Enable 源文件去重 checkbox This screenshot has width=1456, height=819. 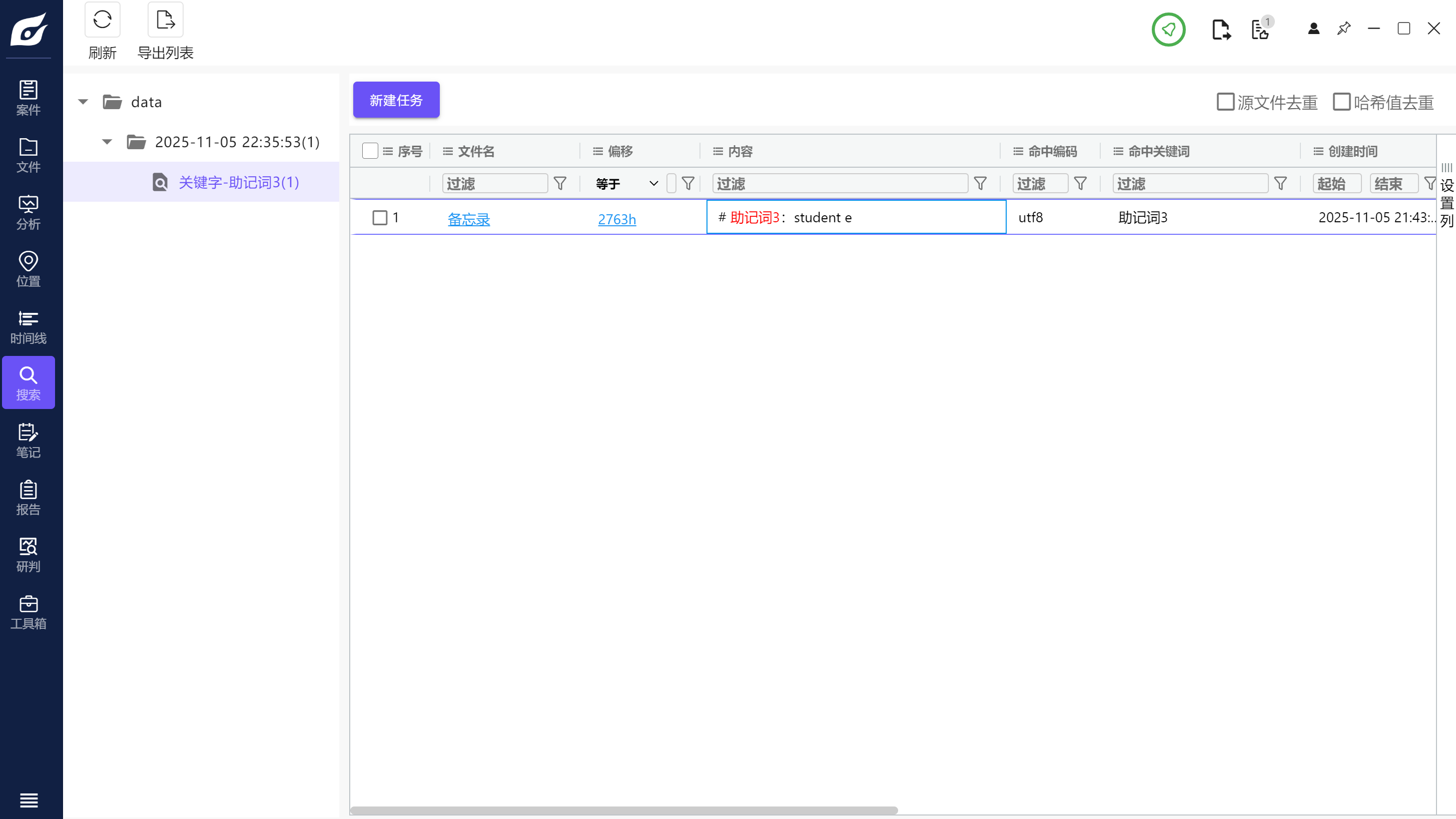pyautogui.click(x=1225, y=102)
